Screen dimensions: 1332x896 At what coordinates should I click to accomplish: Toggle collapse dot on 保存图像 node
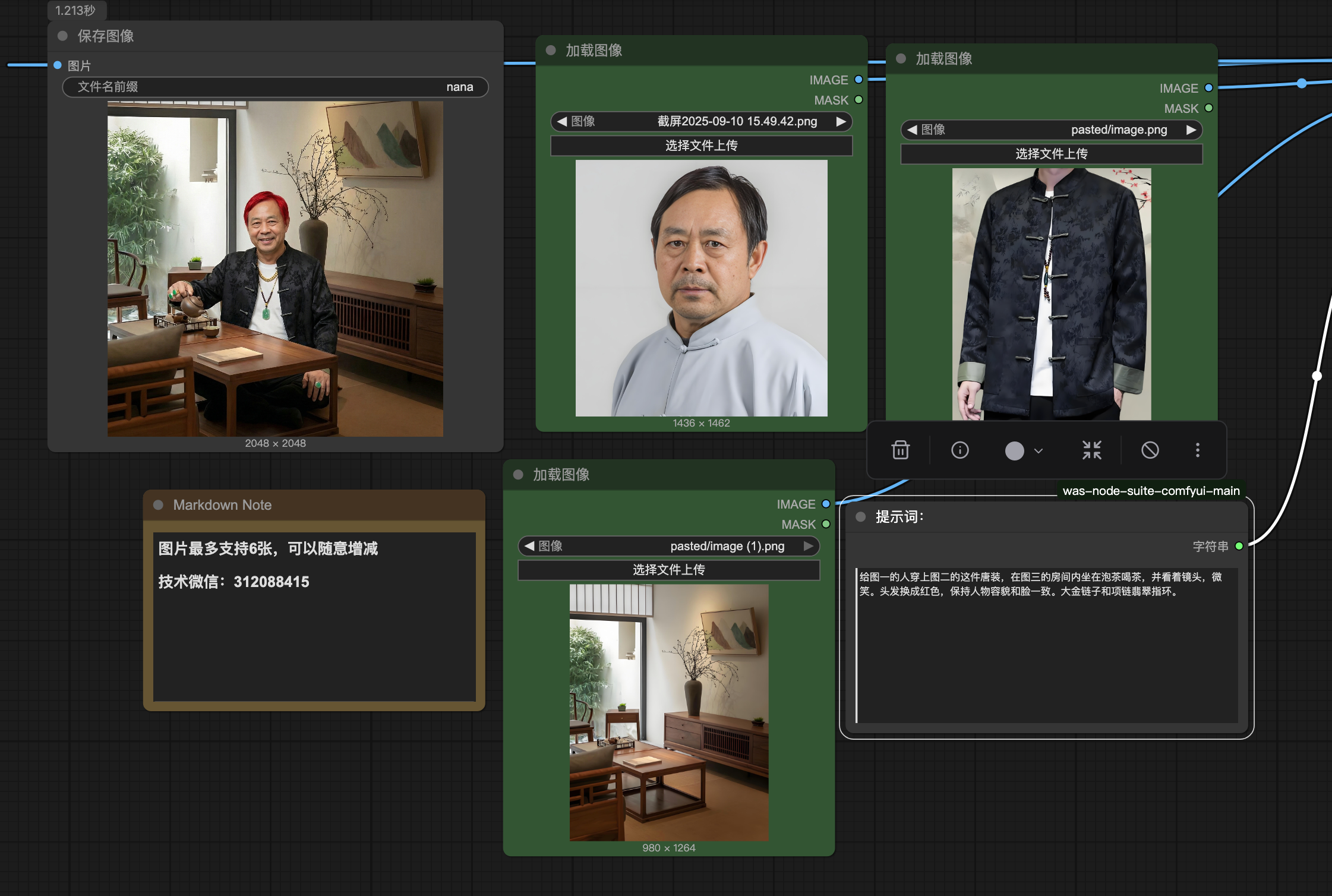[62, 36]
